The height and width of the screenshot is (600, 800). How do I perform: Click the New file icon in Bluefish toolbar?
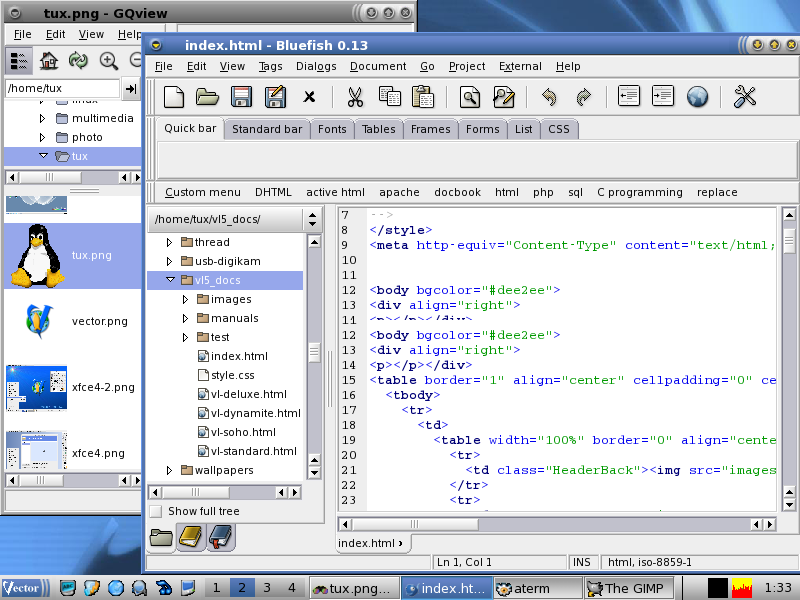click(x=174, y=97)
